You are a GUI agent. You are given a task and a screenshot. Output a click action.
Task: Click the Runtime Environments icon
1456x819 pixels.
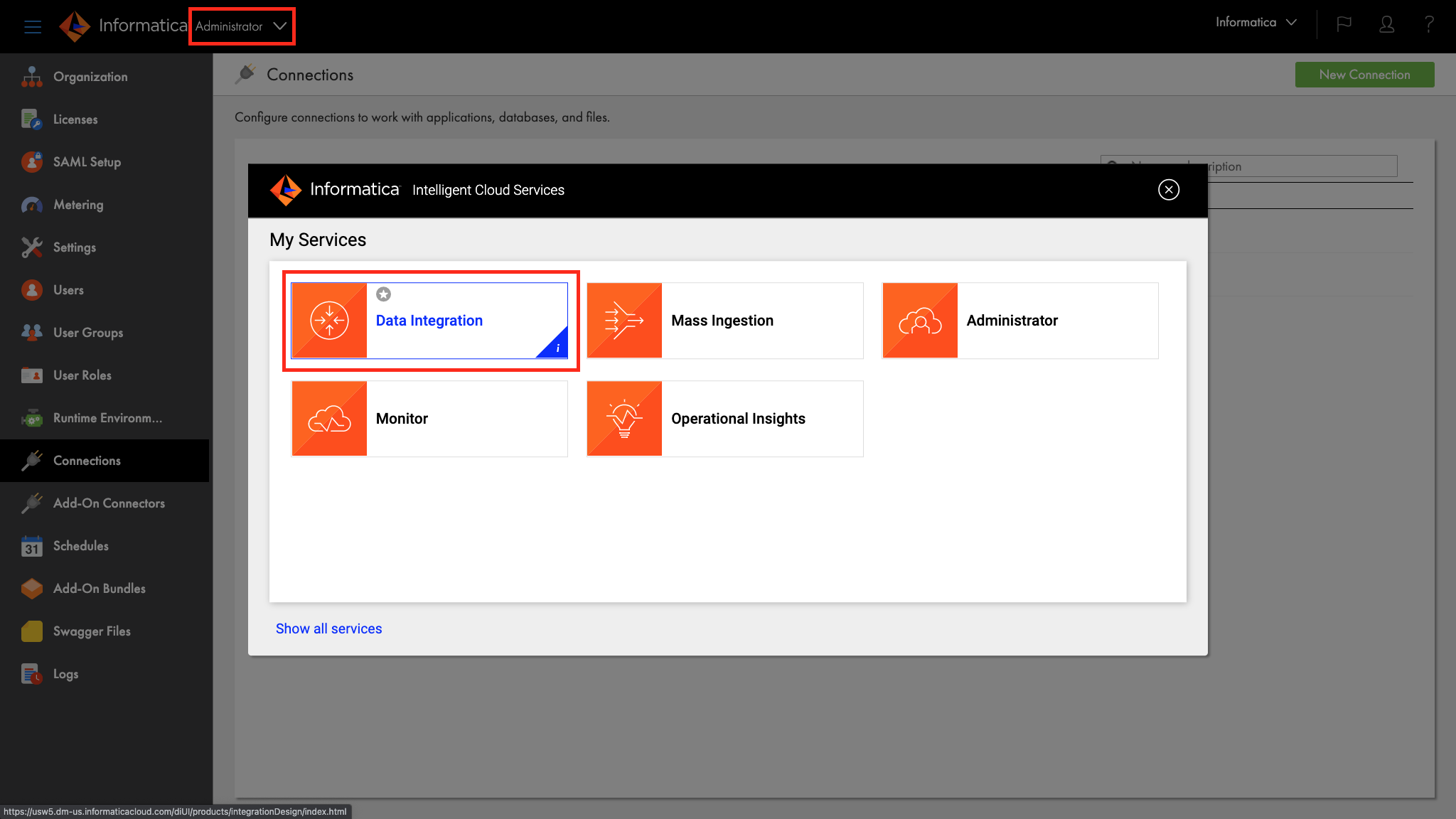coord(32,418)
